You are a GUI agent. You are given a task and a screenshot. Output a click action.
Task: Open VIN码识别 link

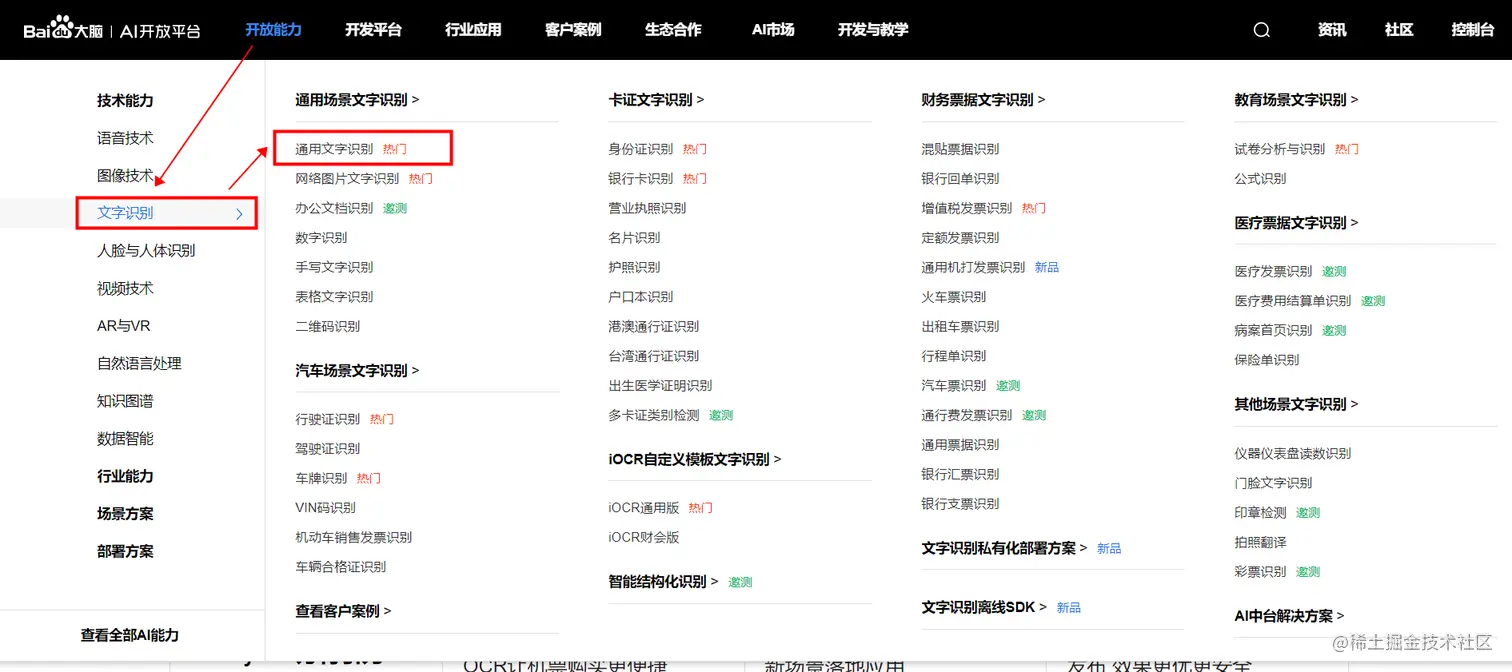(x=325, y=508)
